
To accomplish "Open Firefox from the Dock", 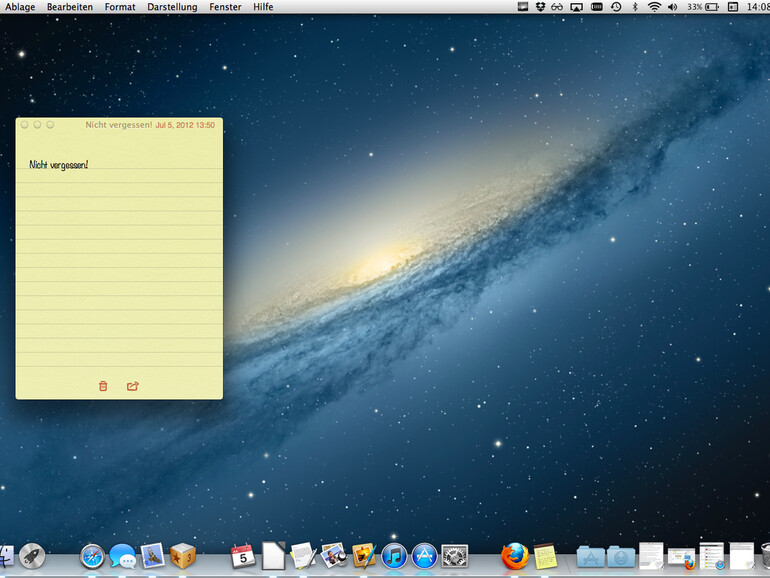I will tap(514, 556).
